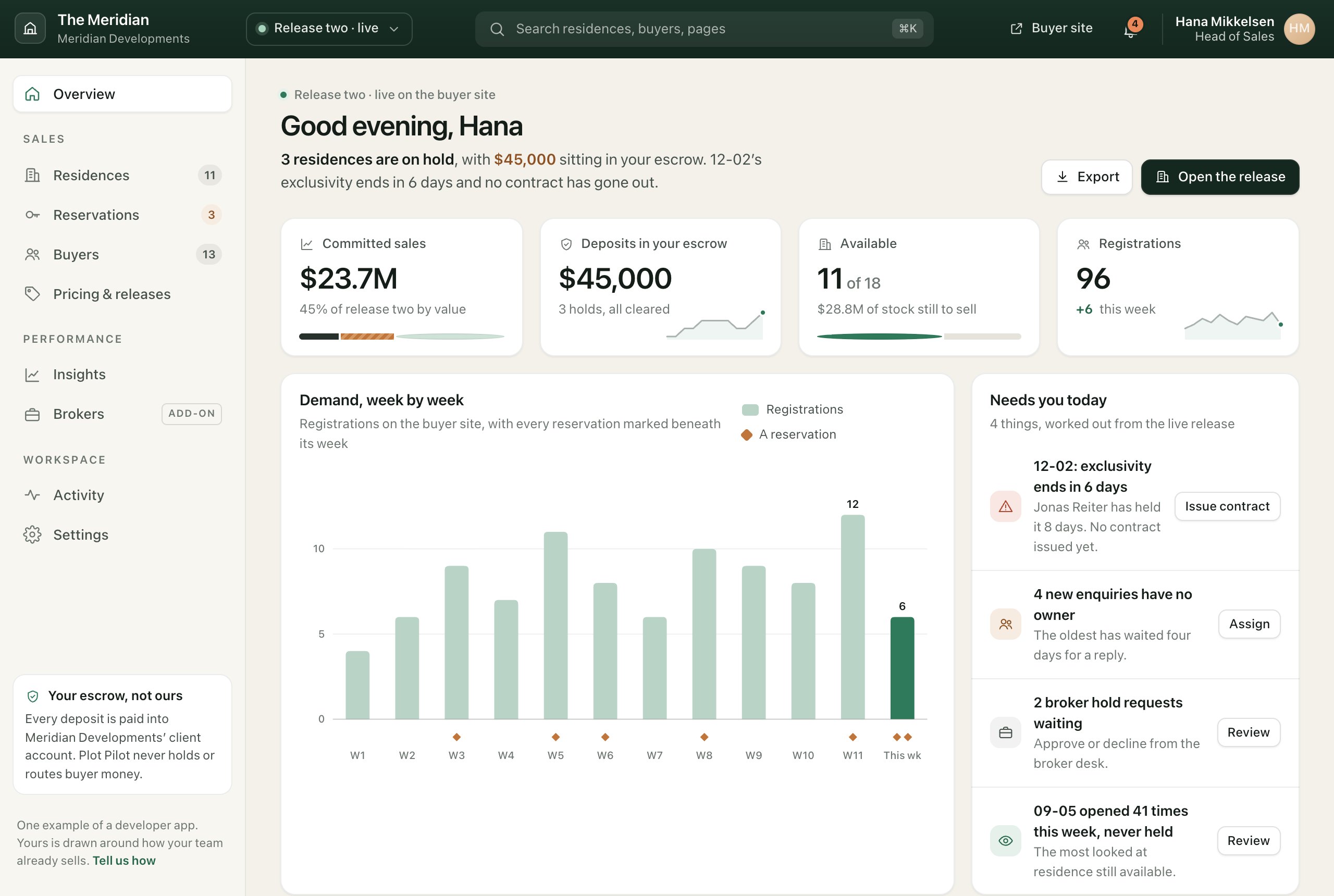Focus the Search residences, buyers, pages field

tap(704, 29)
